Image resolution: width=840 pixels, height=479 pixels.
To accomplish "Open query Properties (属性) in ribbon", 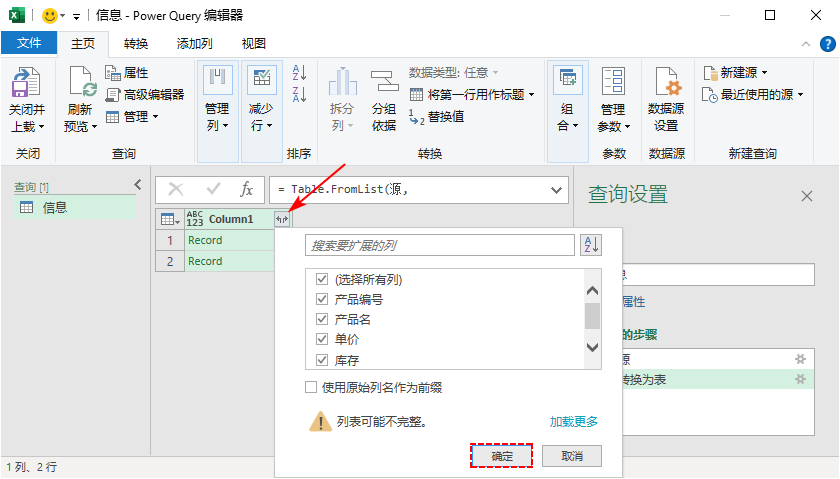I will pyautogui.click(x=126, y=72).
